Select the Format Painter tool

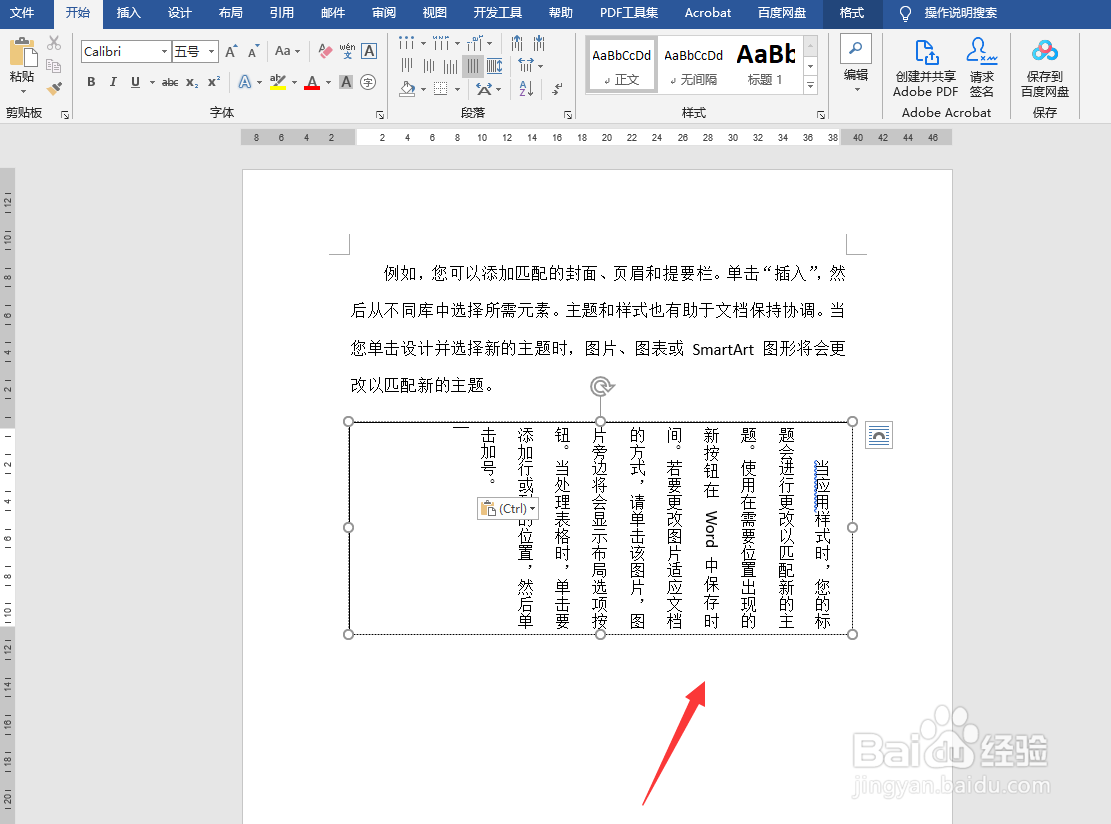click(53, 89)
